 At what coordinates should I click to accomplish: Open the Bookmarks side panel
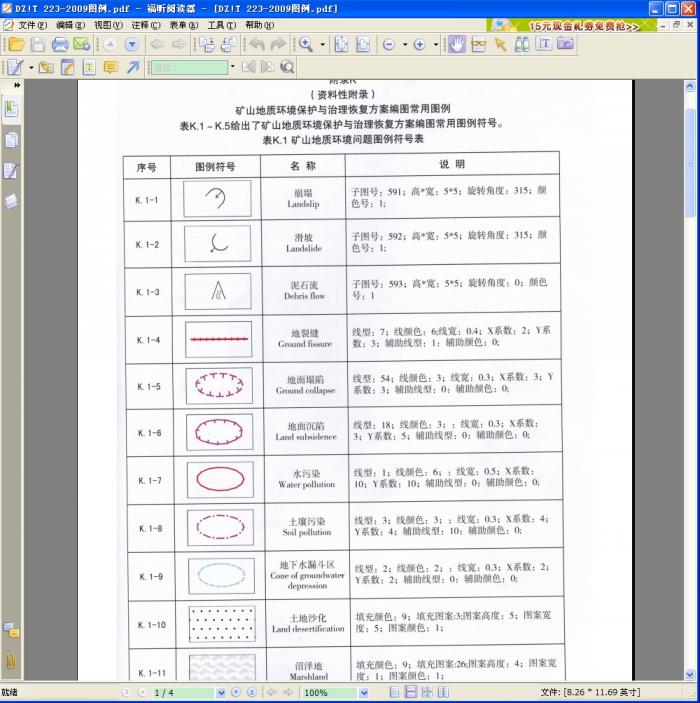11,108
